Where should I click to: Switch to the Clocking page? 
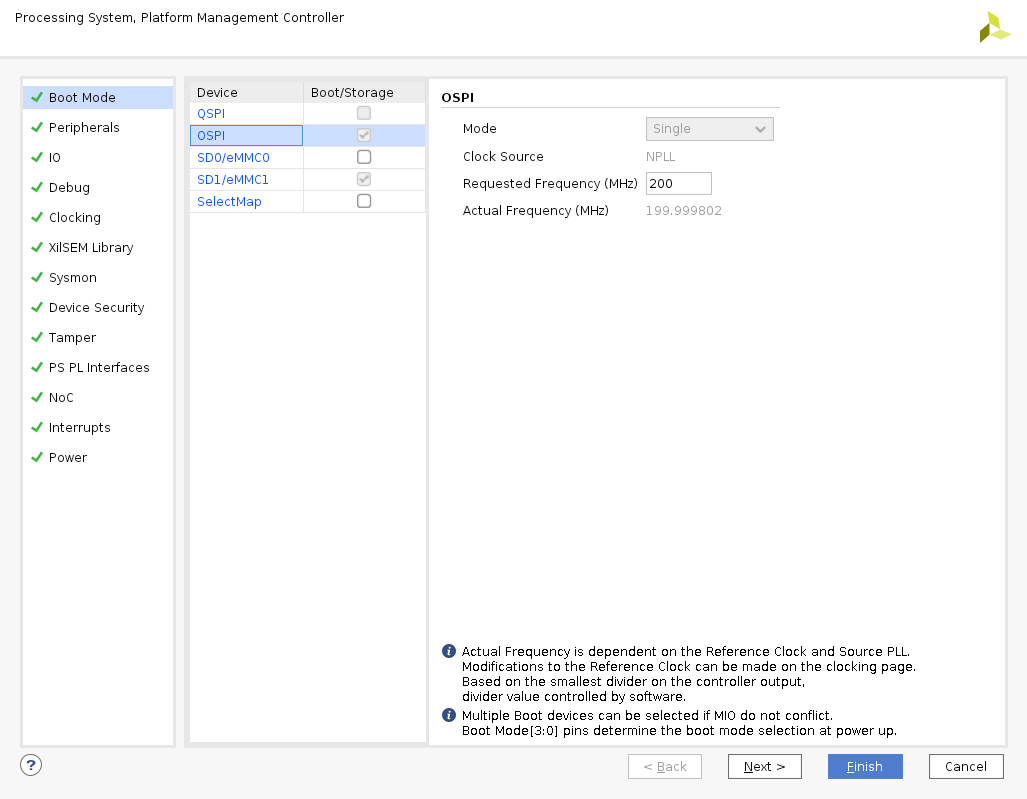point(74,218)
